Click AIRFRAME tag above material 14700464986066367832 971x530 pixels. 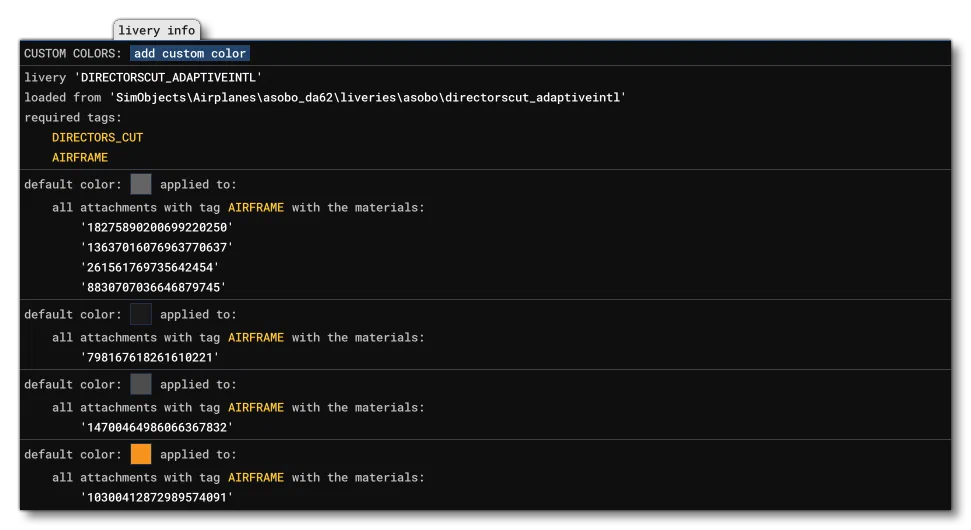tap(256, 407)
